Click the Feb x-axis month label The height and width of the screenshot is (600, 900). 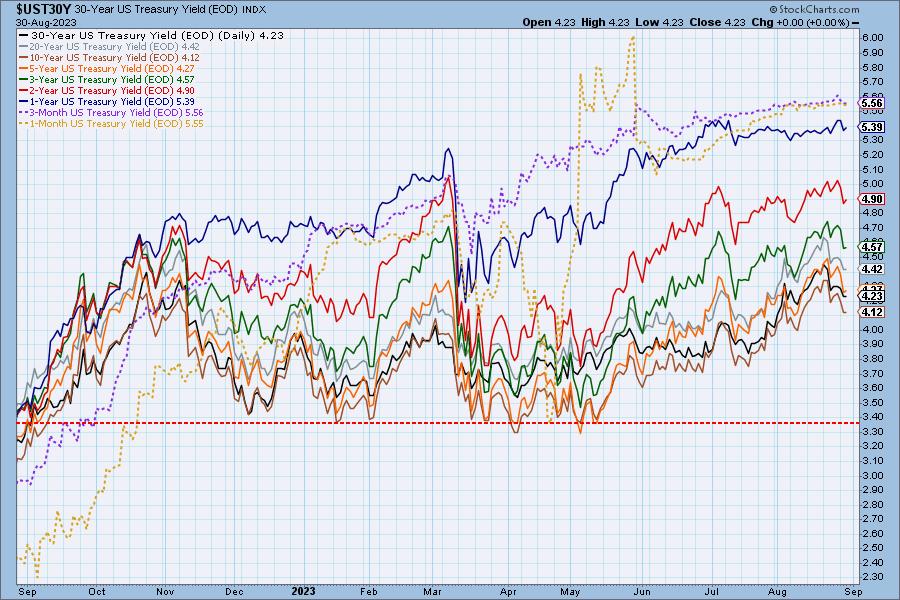pyautogui.click(x=368, y=592)
